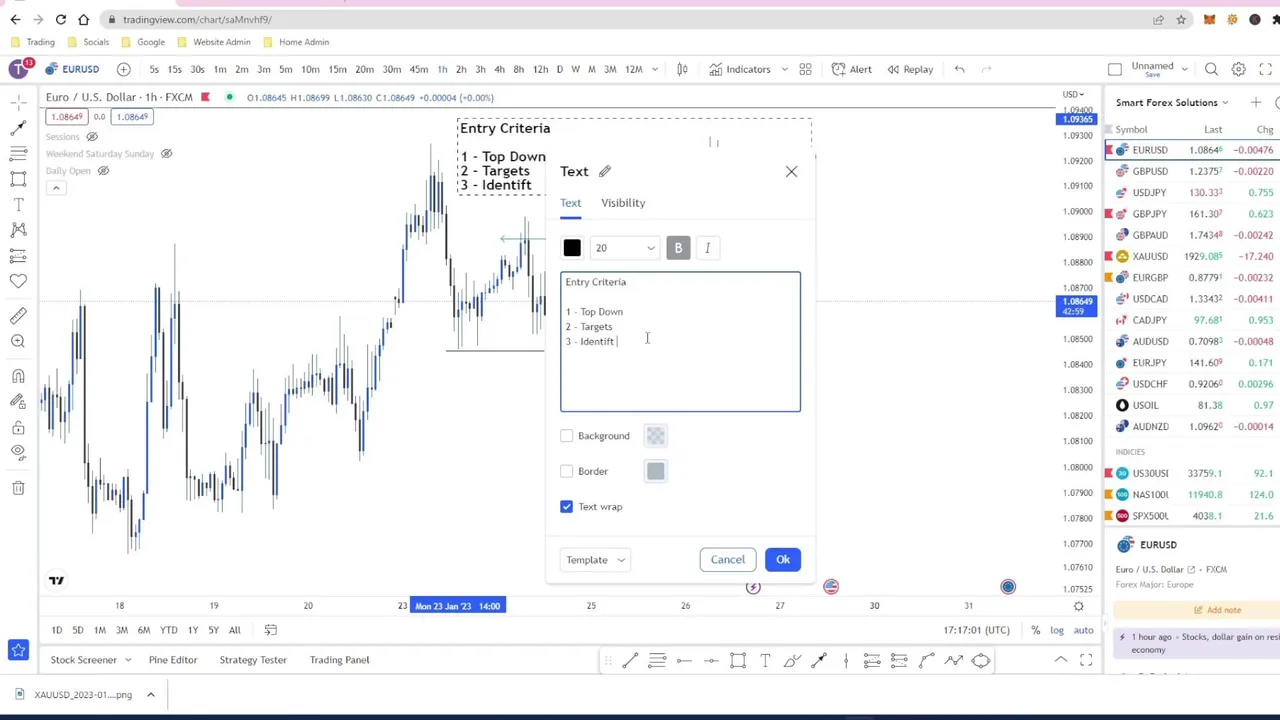Select the 15m timeframe
The image size is (1280, 720).
[337, 69]
